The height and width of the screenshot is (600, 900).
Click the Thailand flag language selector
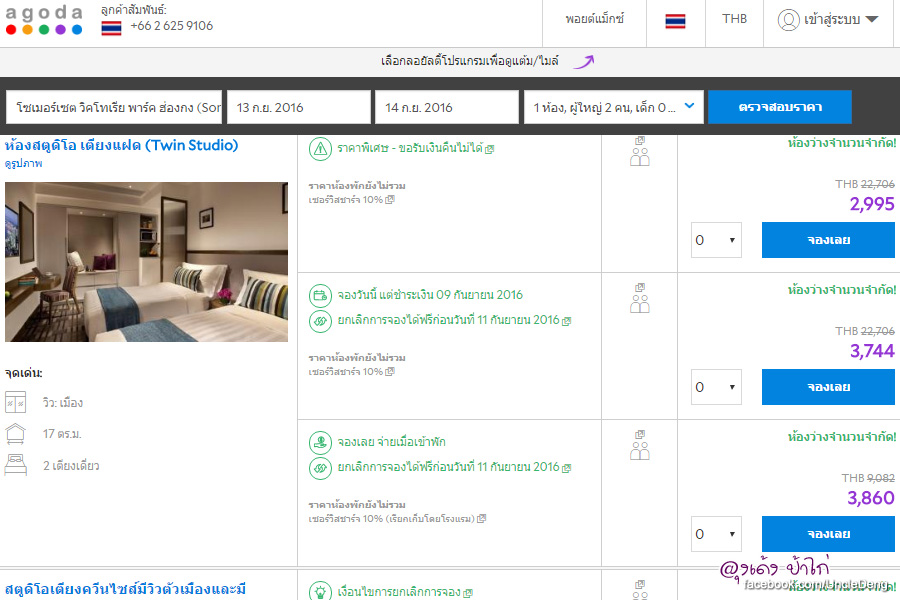point(675,20)
